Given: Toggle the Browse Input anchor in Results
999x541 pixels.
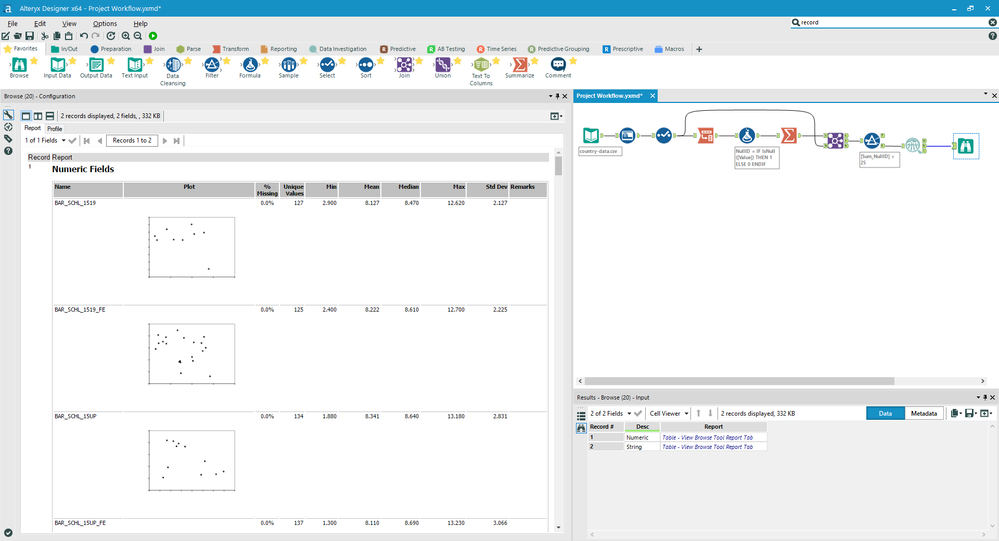Looking at the screenshot, I should click(581, 429).
